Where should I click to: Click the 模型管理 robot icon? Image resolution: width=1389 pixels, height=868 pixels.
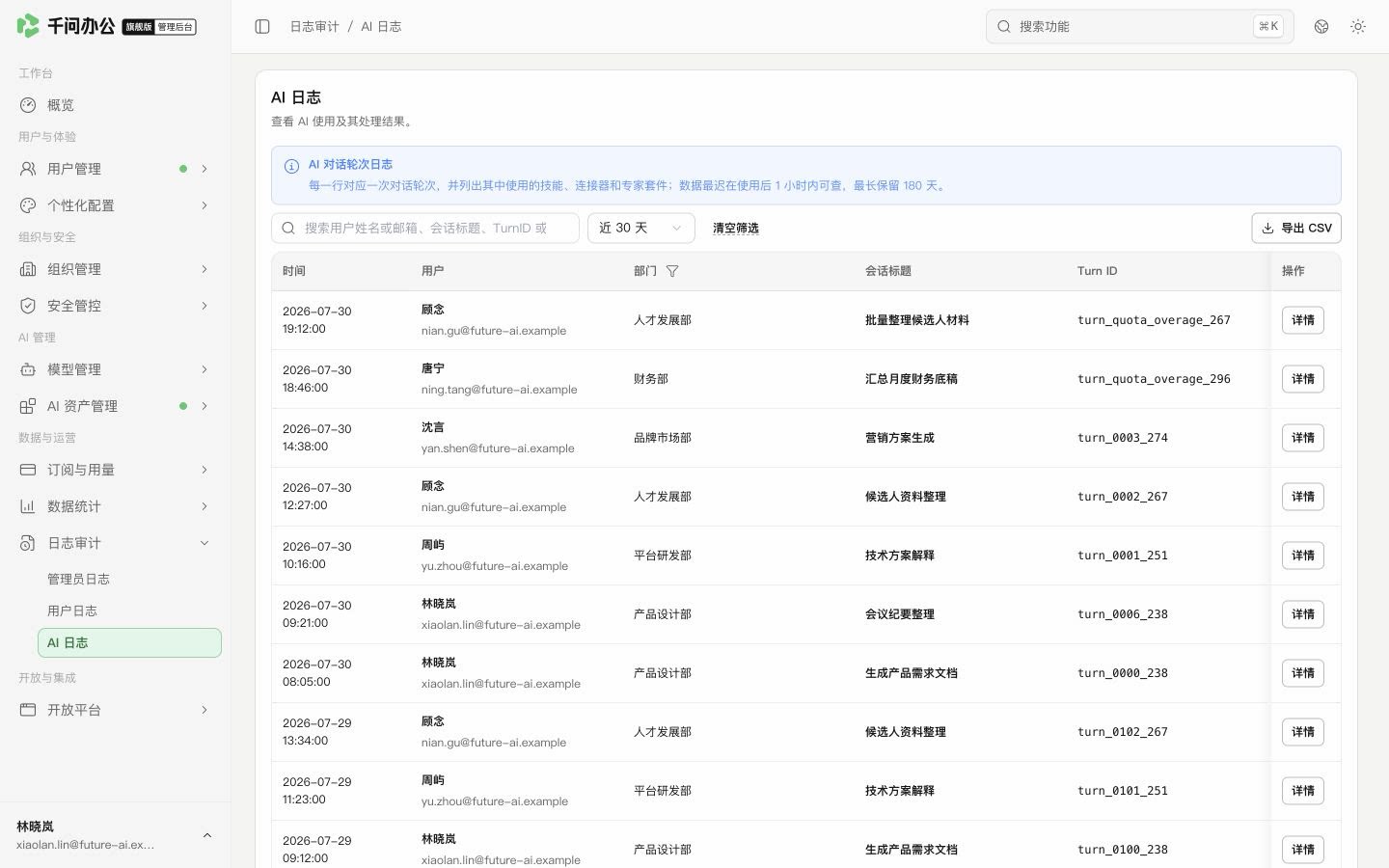[28, 369]
